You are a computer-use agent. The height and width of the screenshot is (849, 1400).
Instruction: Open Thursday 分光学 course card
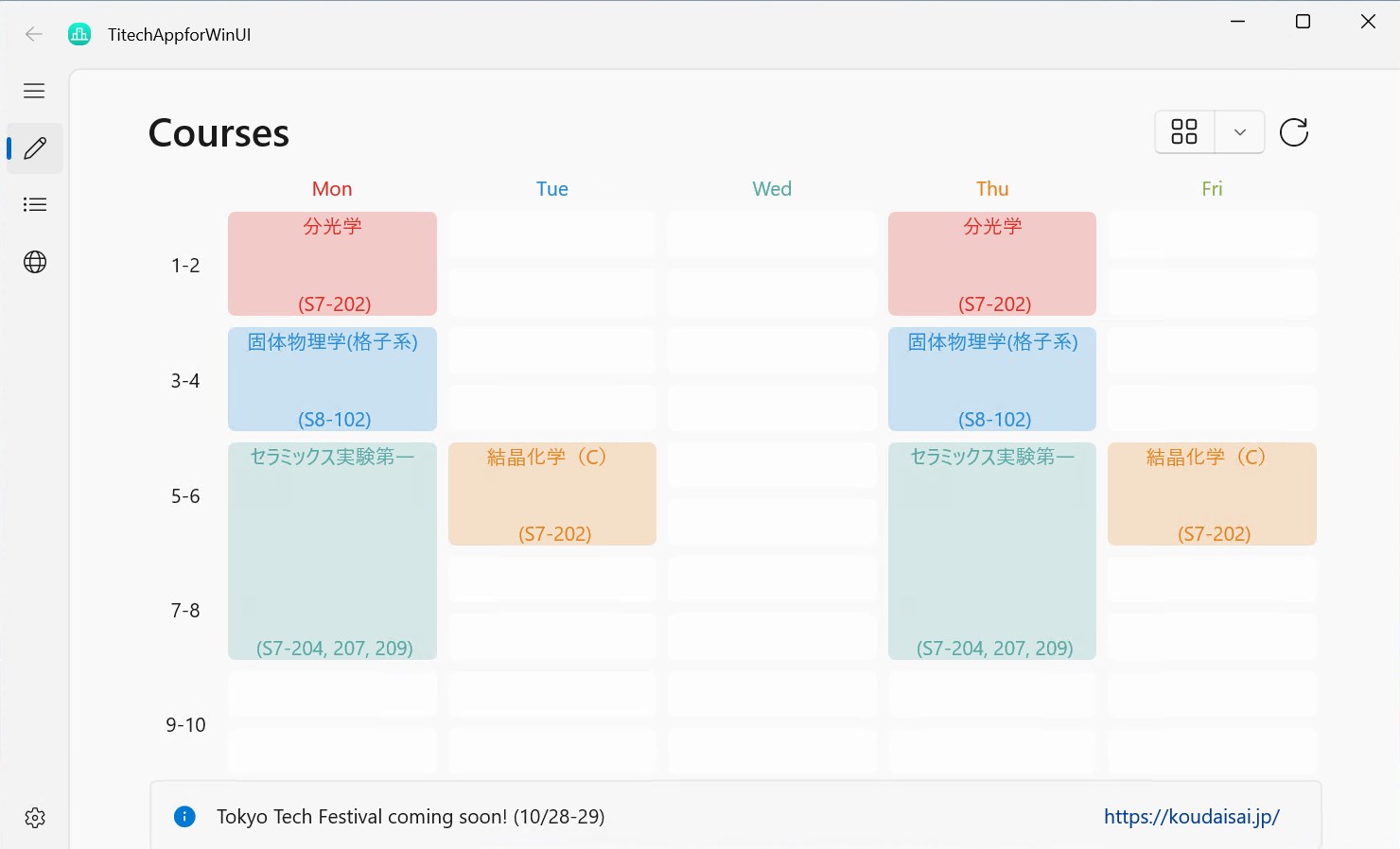click(x=992, y=264)
